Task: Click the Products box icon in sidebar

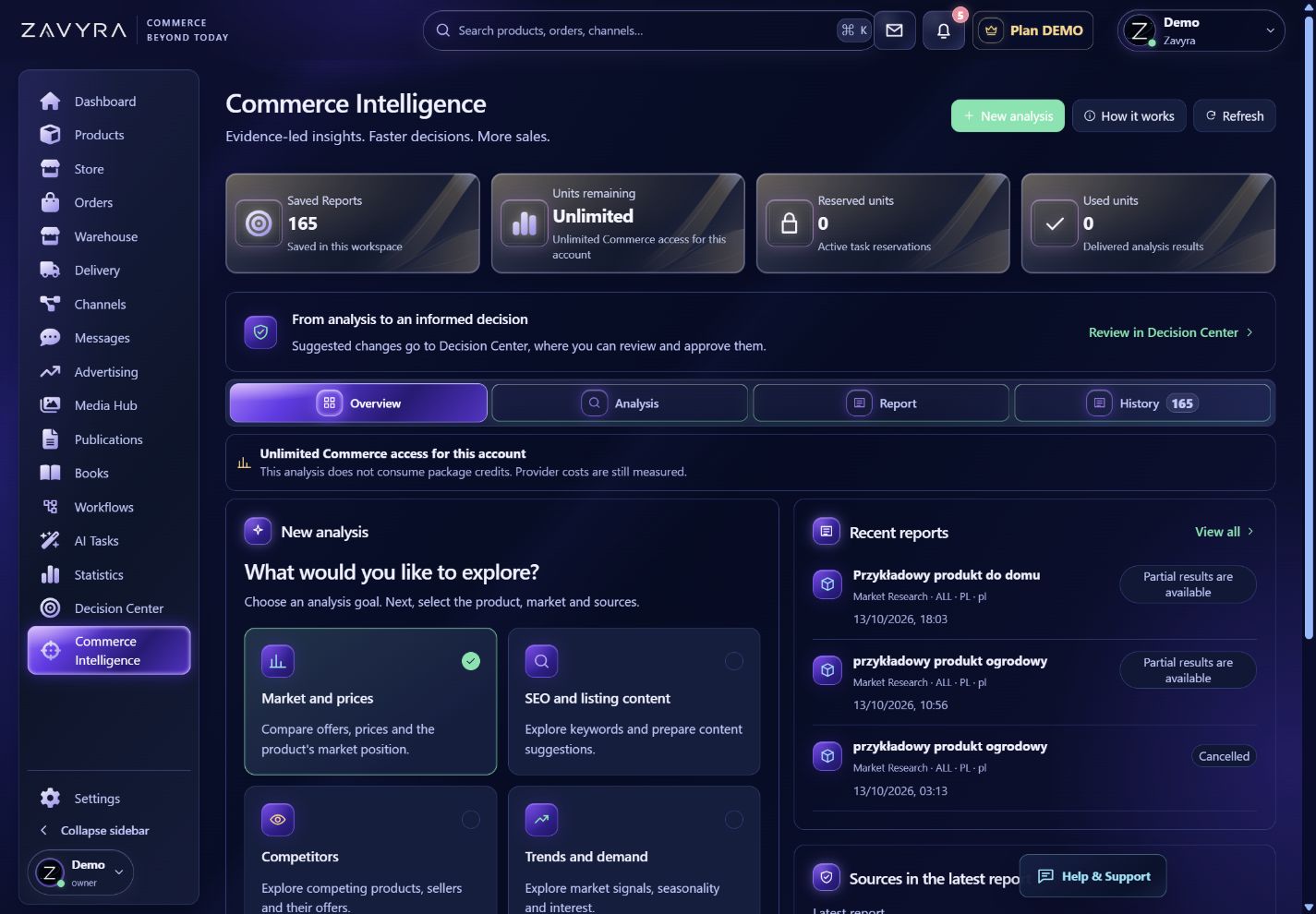Action: coord(50,135)
